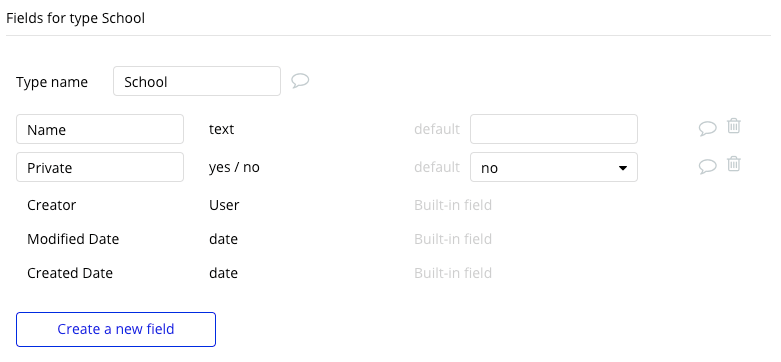Click the Type name label

(x=52, y=82)
